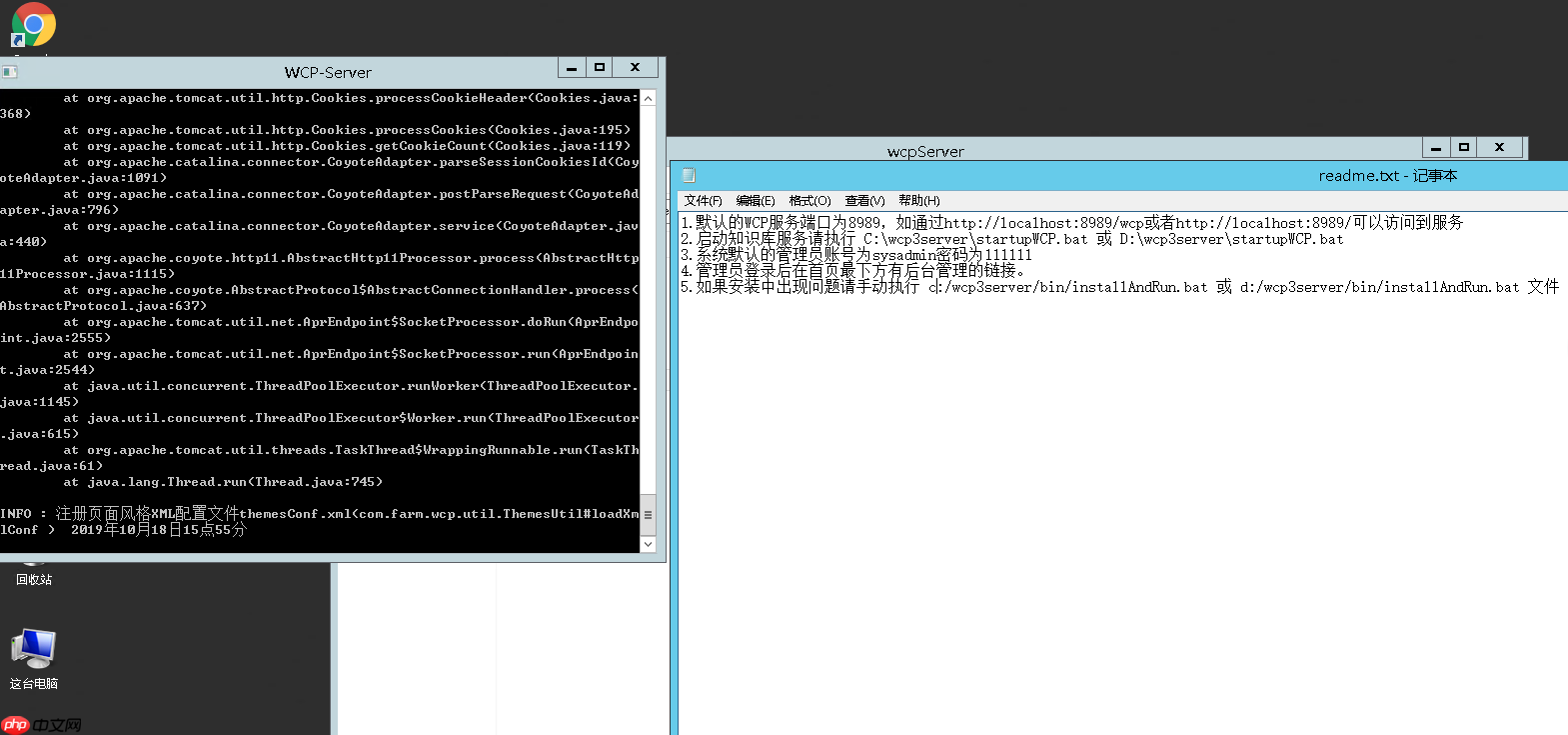Click the Notepad line with sysadmin password 111111

(856, 255)
